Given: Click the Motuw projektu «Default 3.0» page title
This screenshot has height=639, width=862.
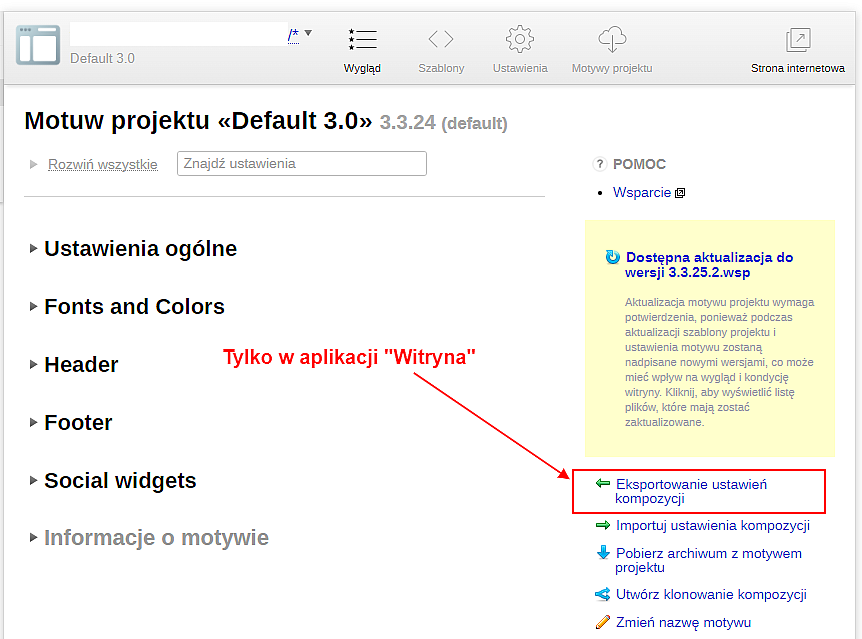Looking at the screenshot, I should tap(198, 121).
